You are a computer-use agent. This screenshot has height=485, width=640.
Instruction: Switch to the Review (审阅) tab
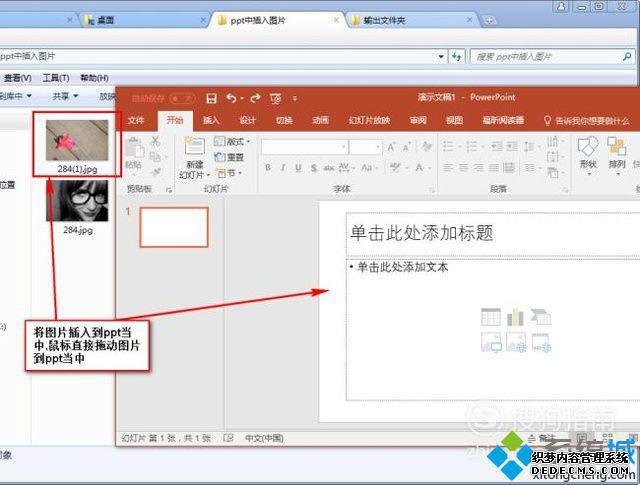418,120
